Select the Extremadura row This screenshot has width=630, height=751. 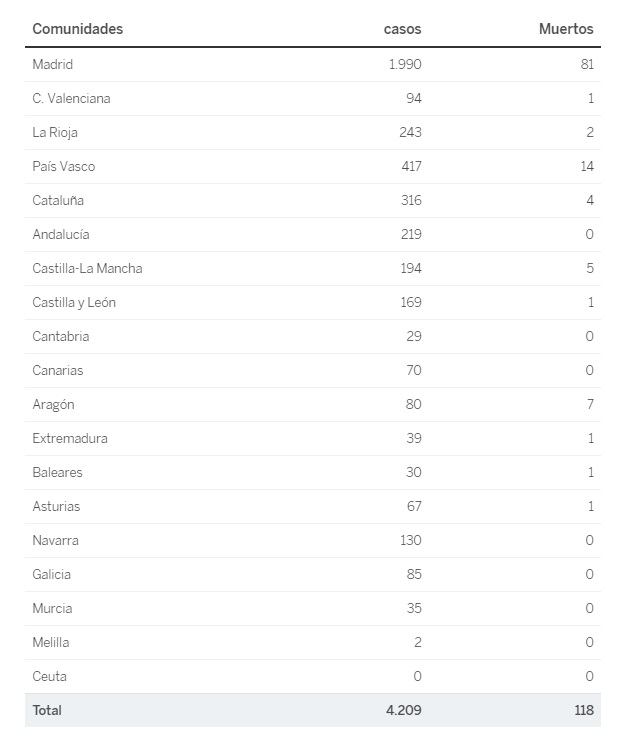313,439
